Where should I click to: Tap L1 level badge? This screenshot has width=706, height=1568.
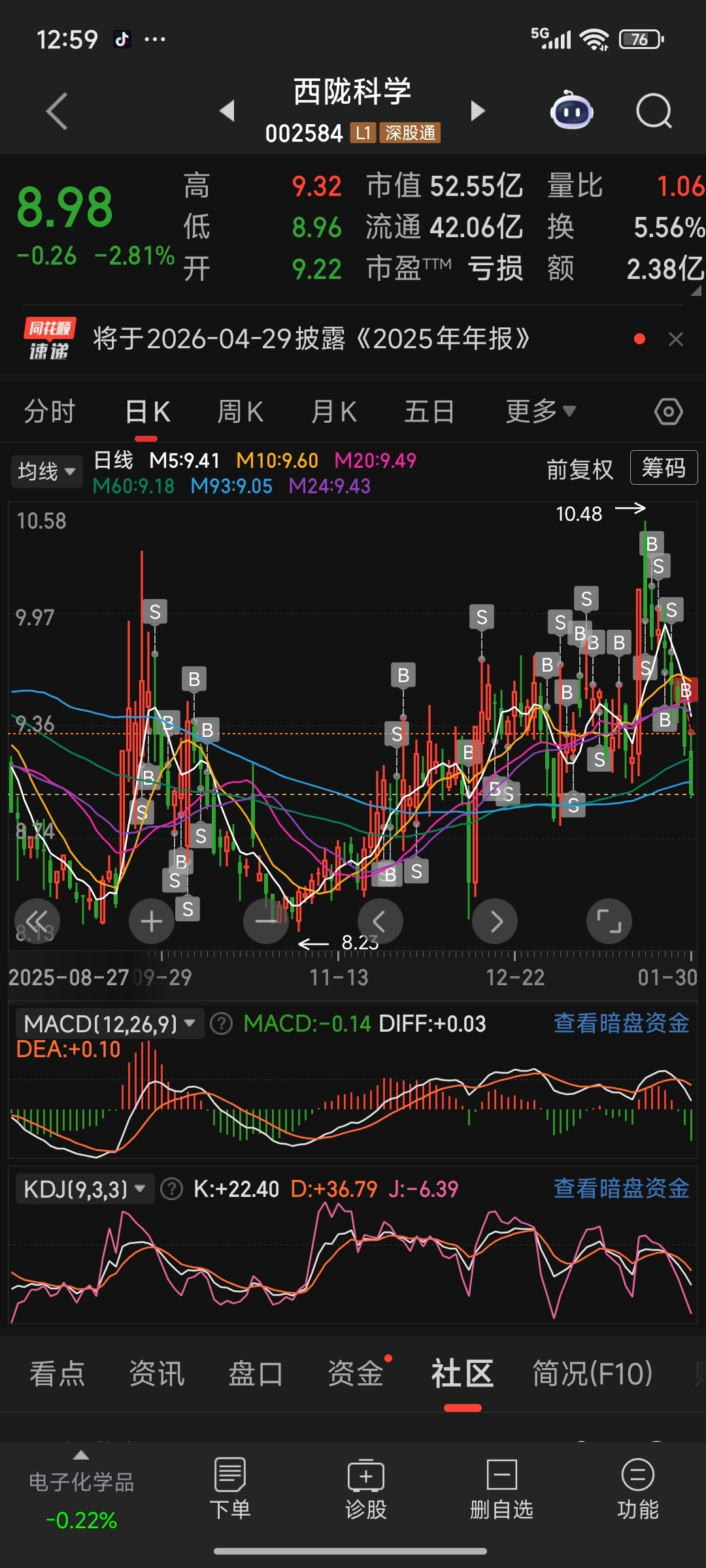(x=363, y=133)
